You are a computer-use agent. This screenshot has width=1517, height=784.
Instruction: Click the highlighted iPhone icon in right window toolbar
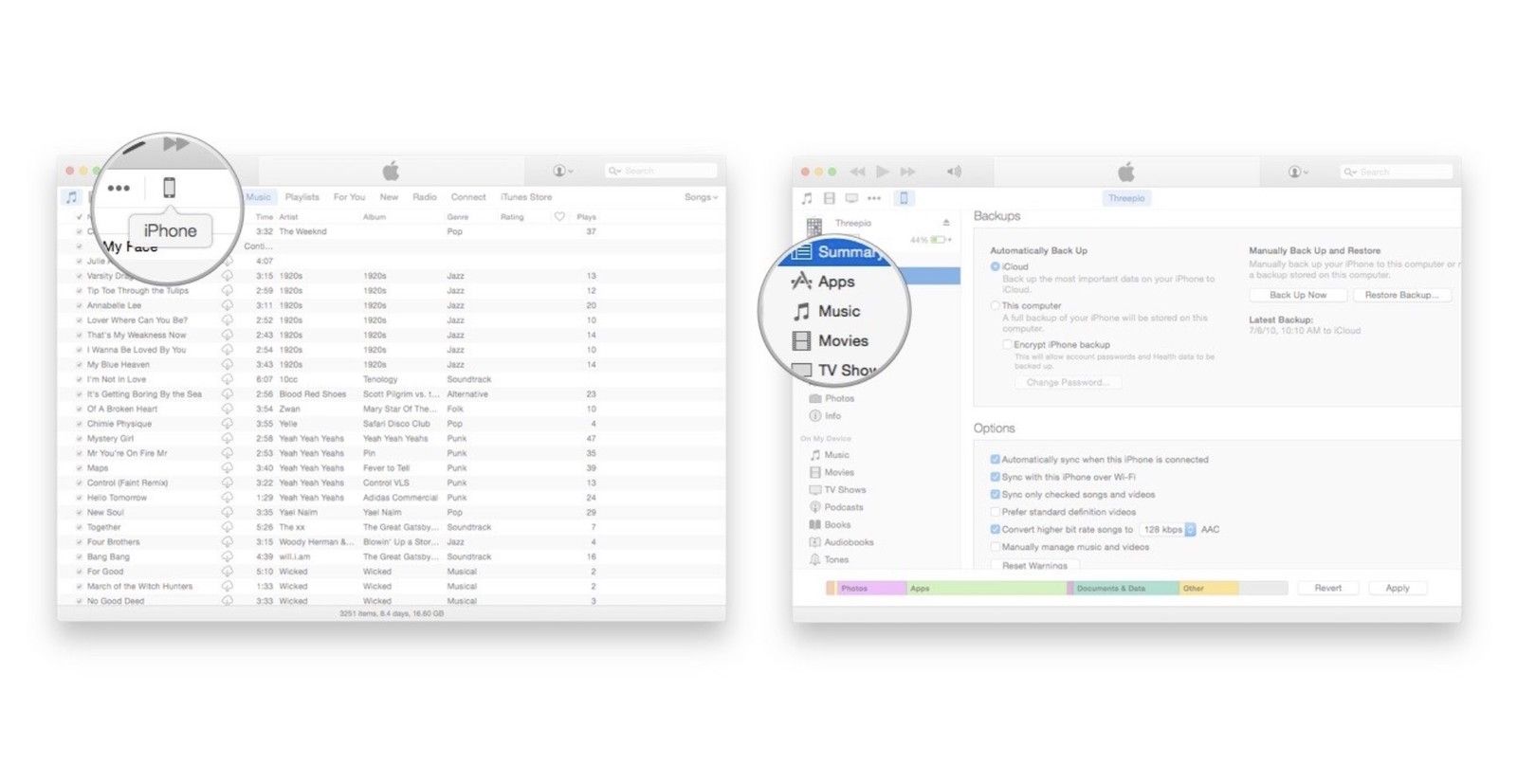[x=904, y=198]
